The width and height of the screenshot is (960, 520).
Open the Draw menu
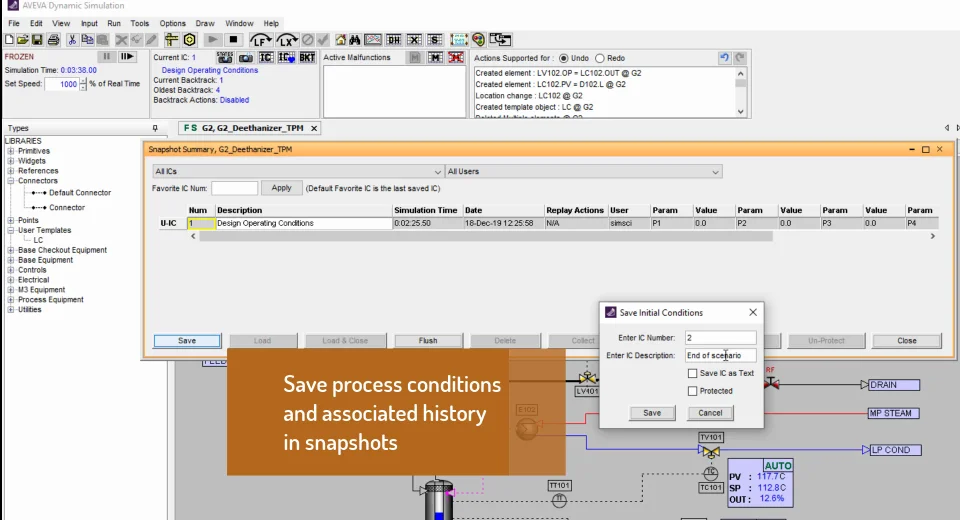click(205, 23)
